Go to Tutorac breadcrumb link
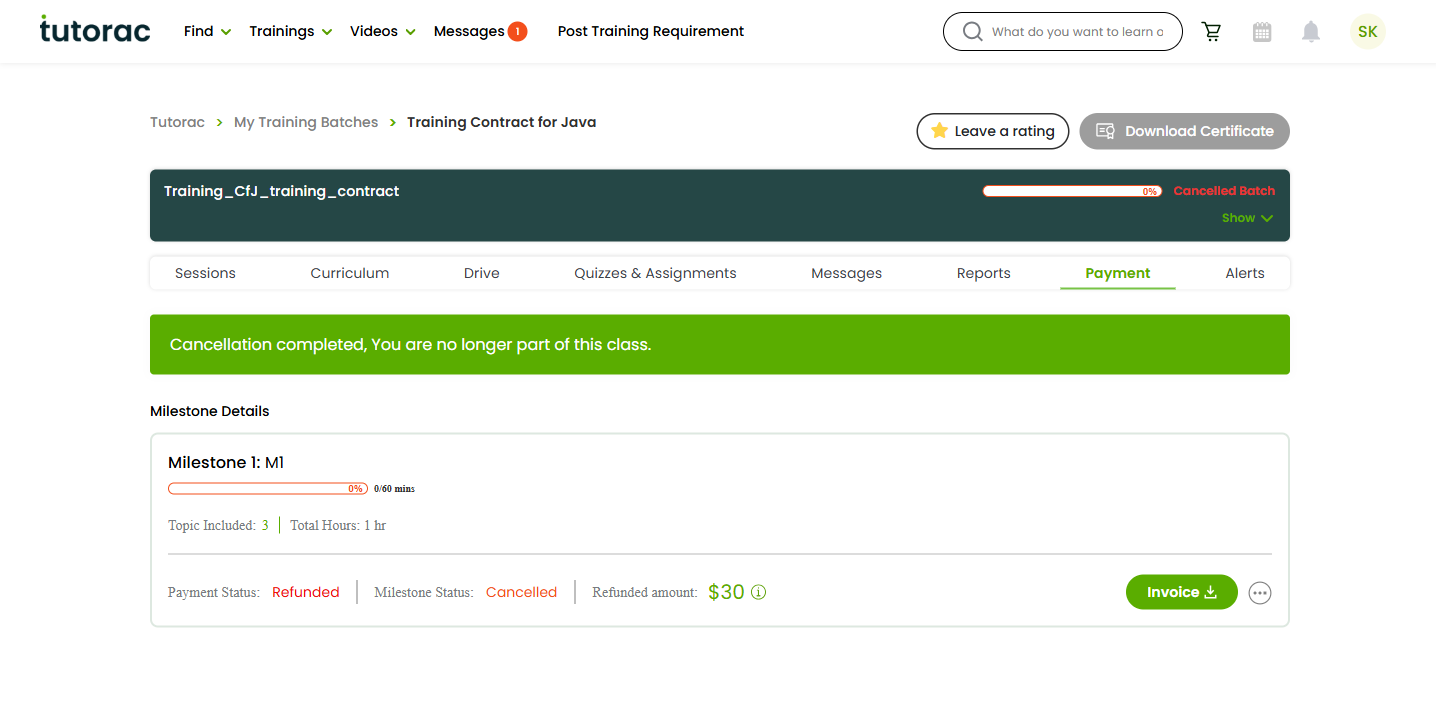 pyautogui.click(x=177, y=122)
